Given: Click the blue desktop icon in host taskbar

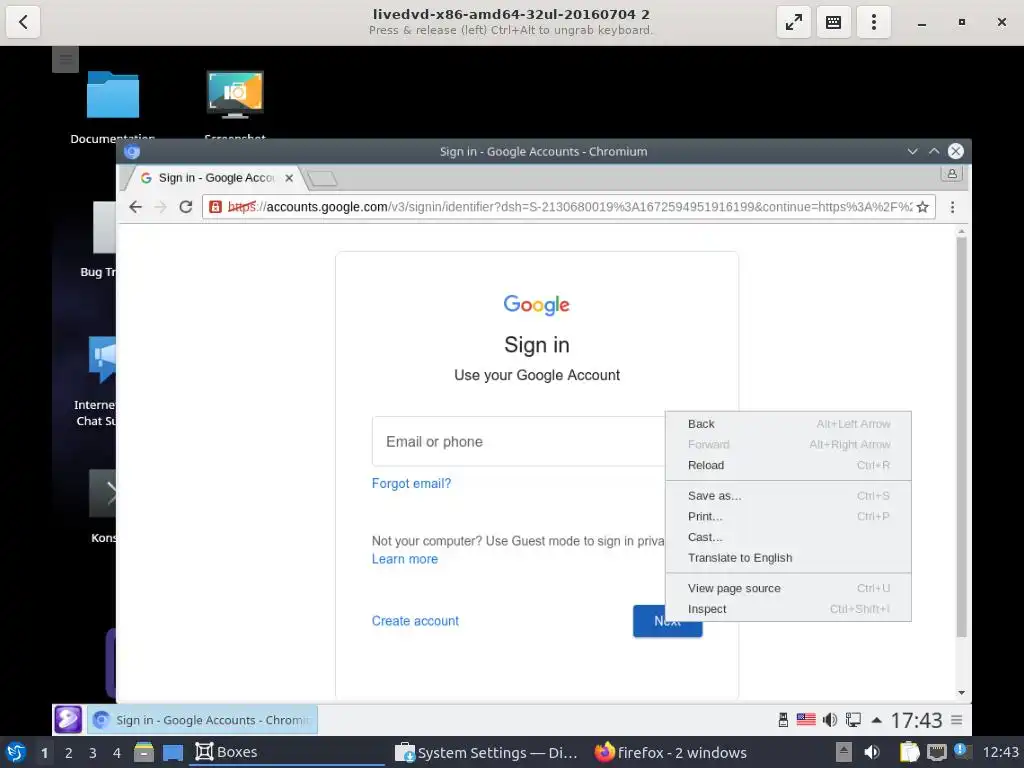Looking at the screenshot, I should tap(172, 753).
